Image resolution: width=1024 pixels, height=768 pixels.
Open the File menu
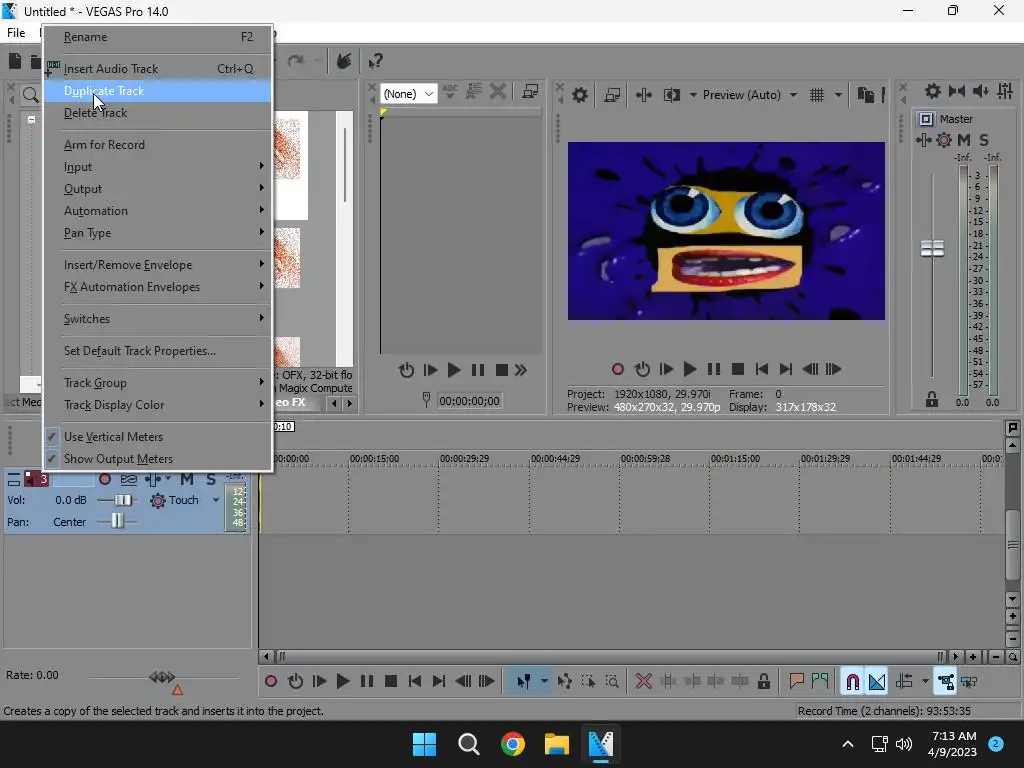pos(16,33)
